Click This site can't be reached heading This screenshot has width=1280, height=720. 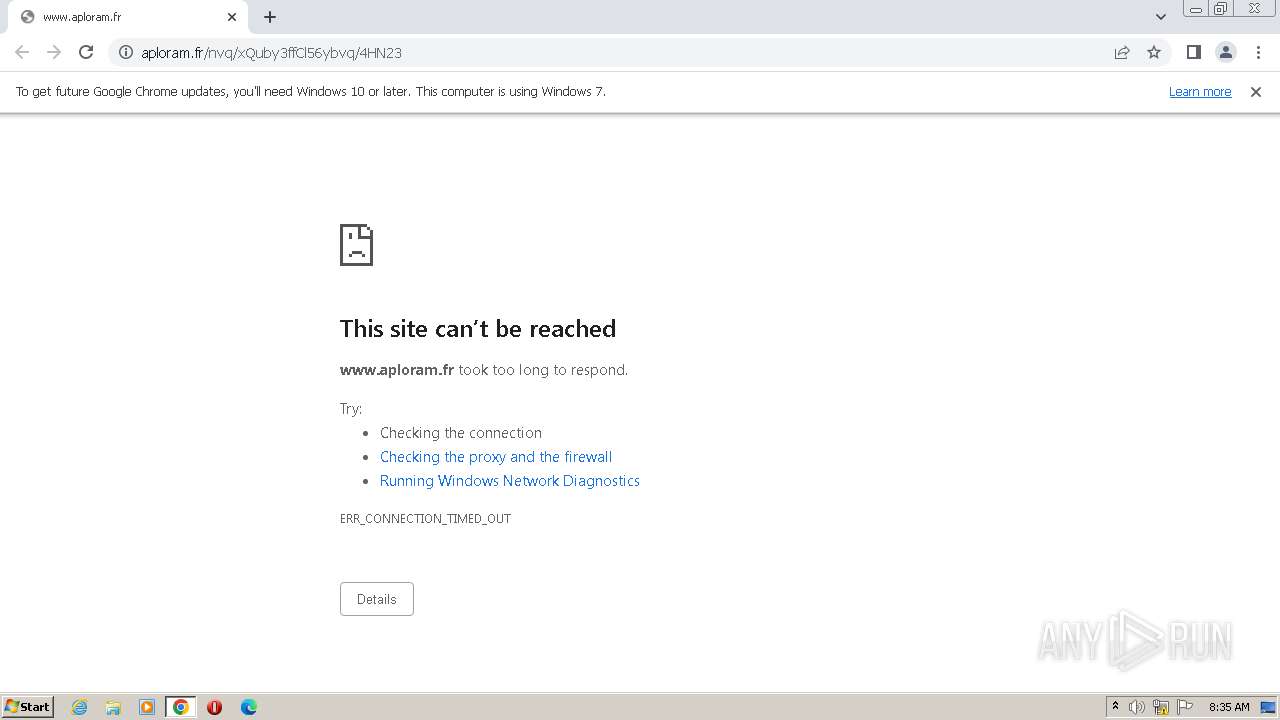[x=478, y=329]
